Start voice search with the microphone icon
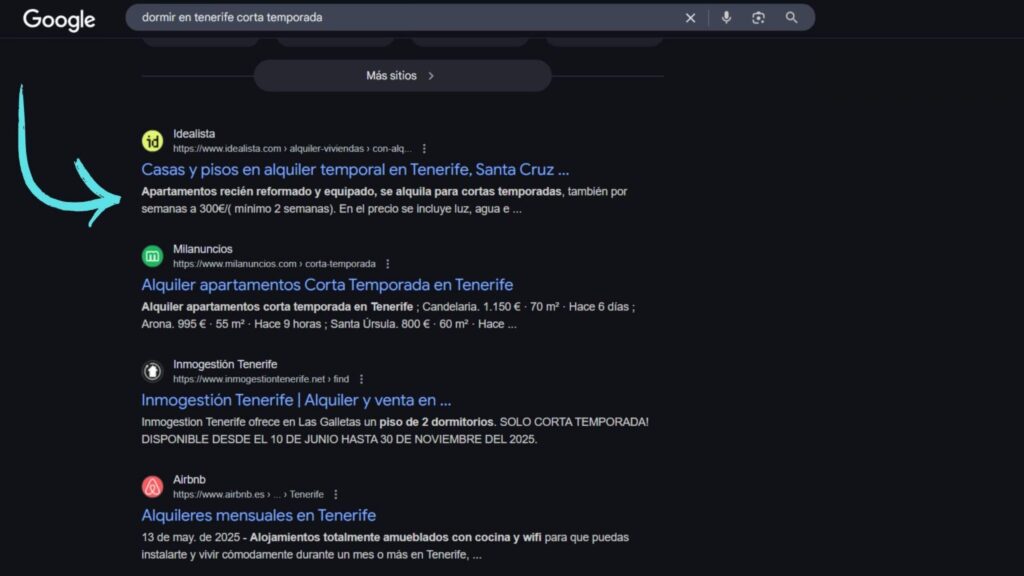This screenshot has height=576, width=1024. pyautogui.click(x=726, y=18)
